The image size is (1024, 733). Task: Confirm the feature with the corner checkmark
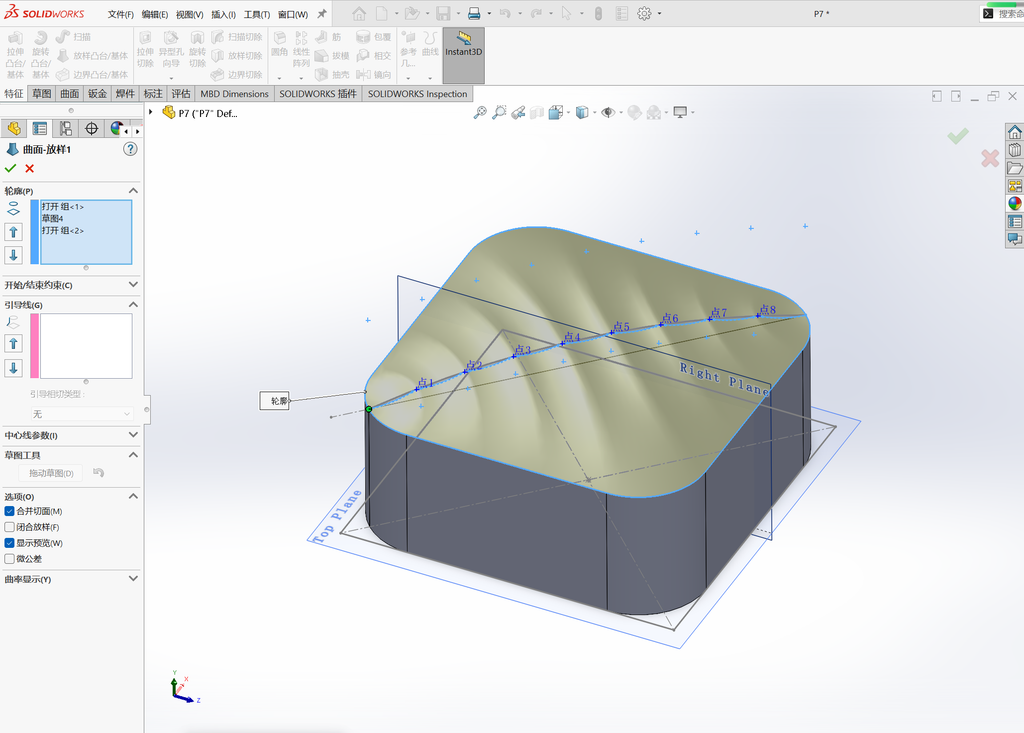(958, 136)
